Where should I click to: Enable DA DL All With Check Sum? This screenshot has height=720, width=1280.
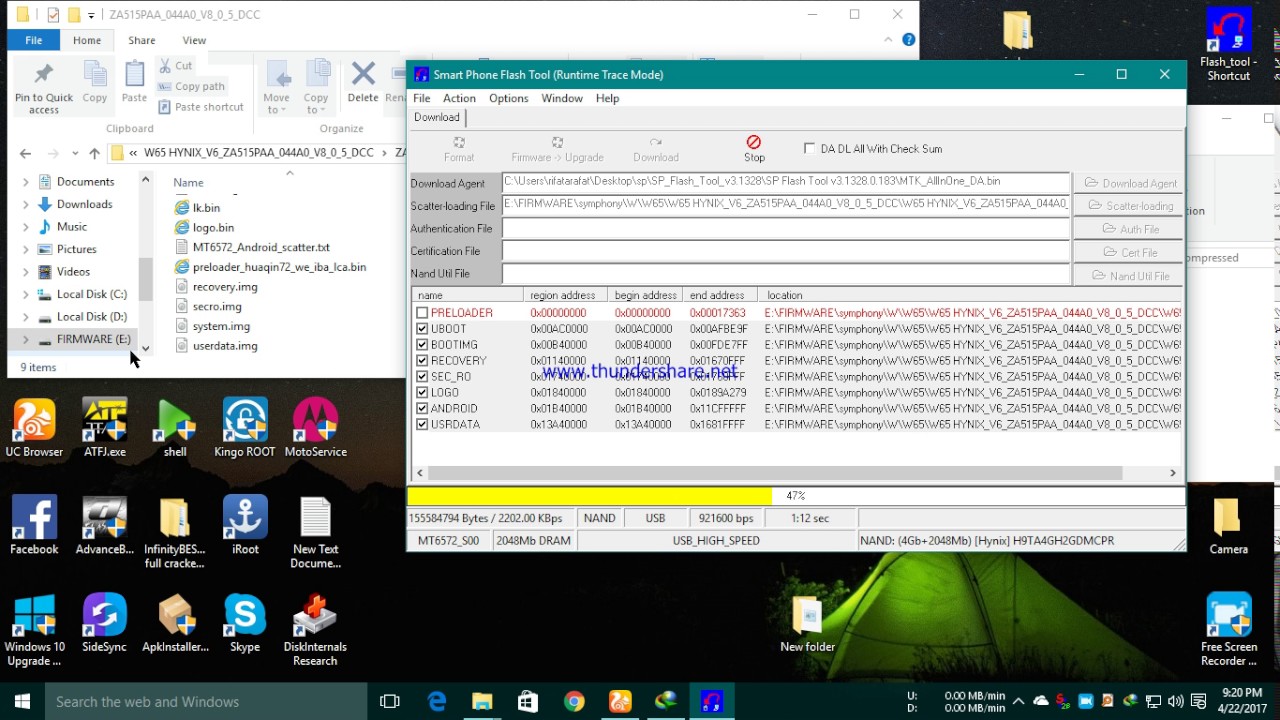pos(809,149)
